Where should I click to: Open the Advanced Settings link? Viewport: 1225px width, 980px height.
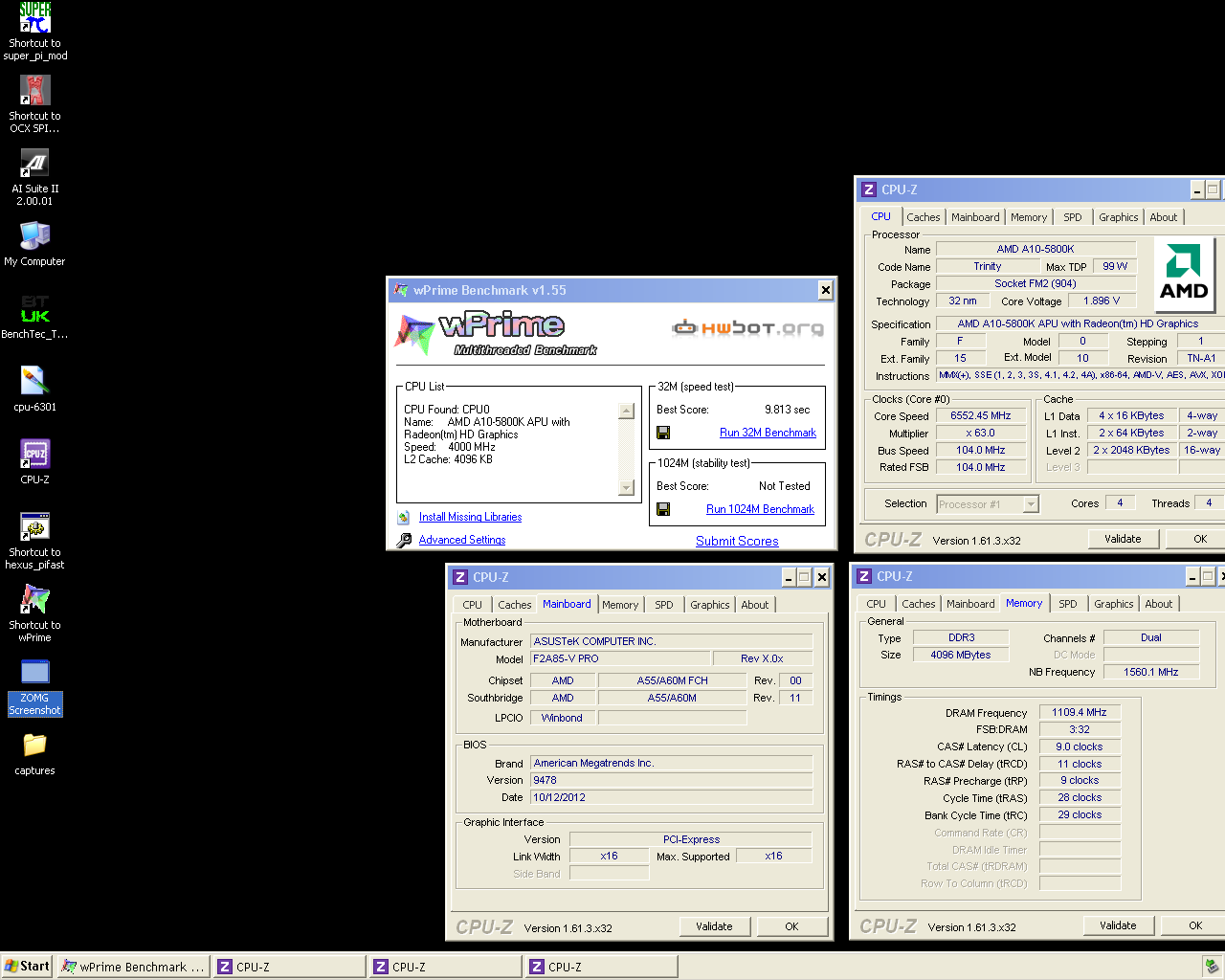coord(462,540)
